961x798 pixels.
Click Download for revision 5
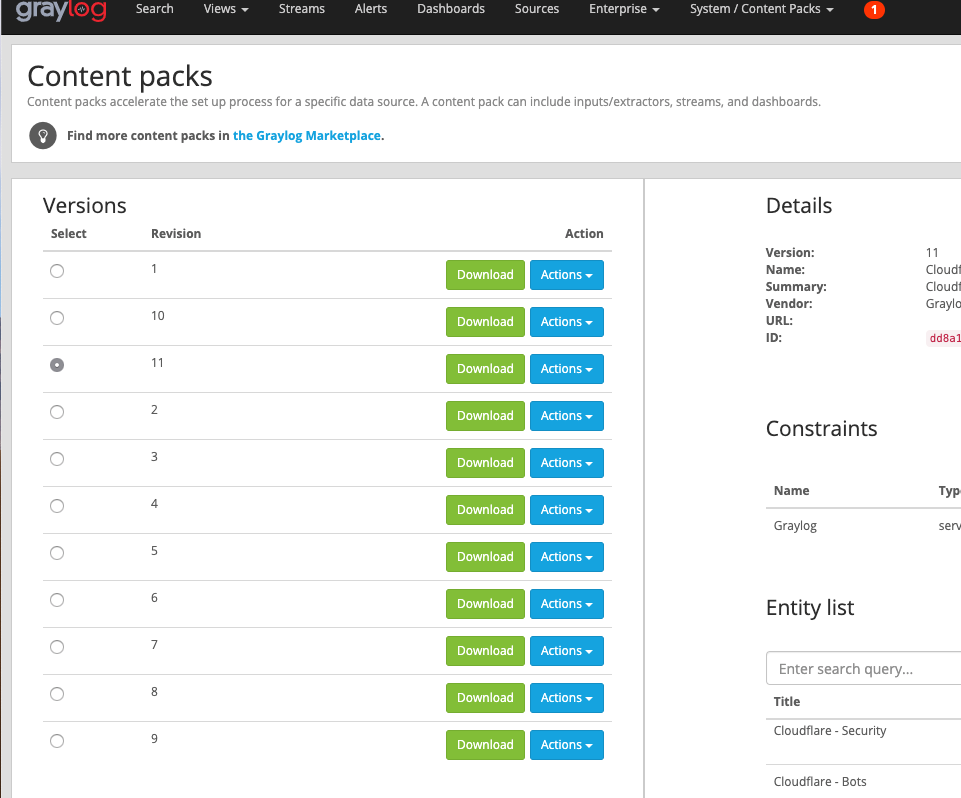coord(485,557)
